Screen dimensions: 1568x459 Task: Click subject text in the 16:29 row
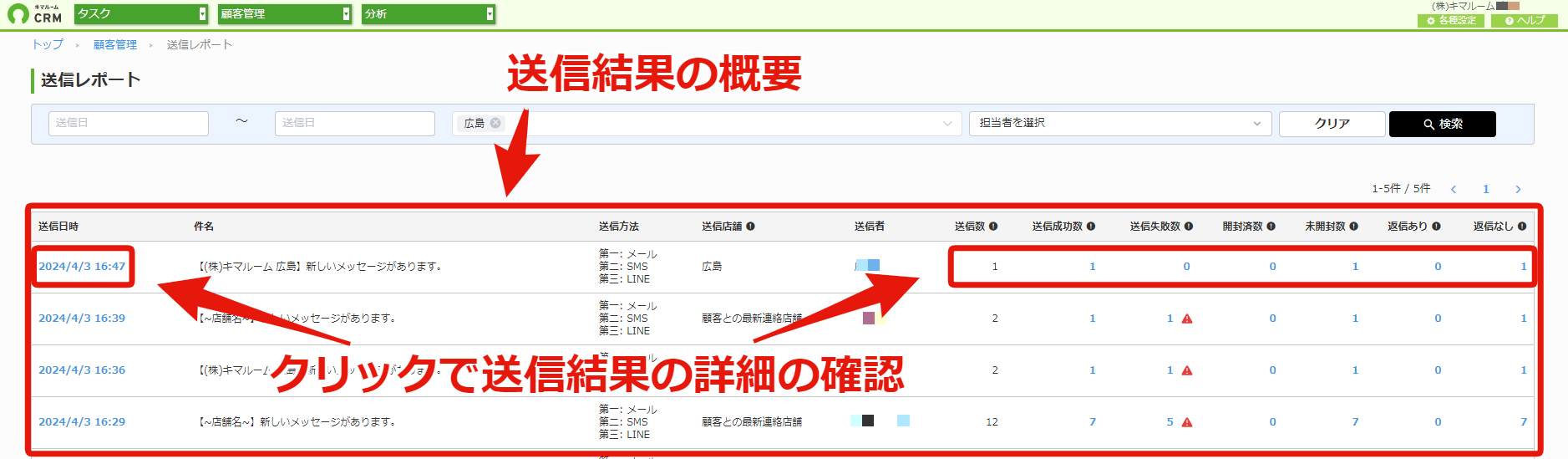click(x=297, y=422)
